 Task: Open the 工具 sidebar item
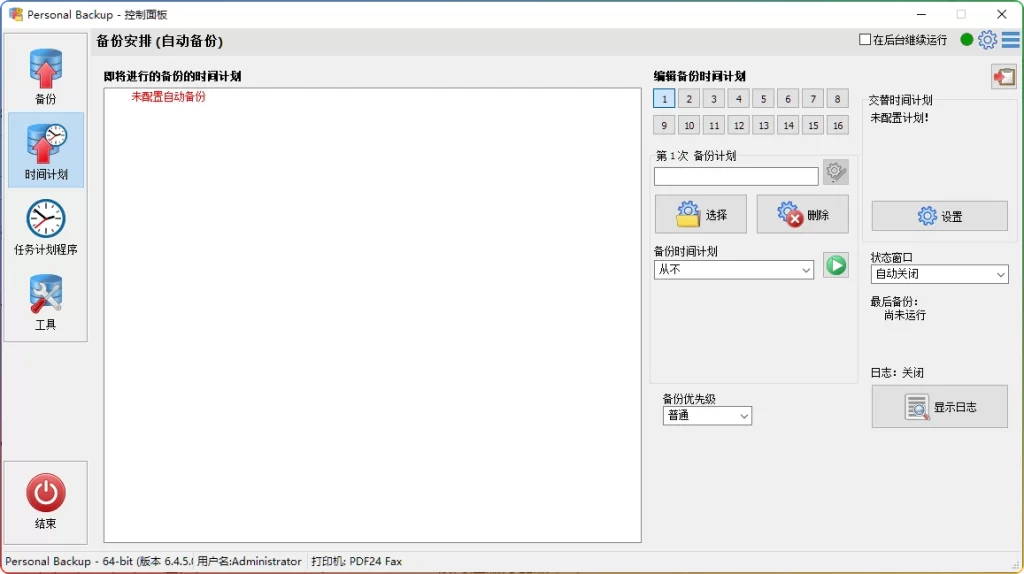coord(46,302)
